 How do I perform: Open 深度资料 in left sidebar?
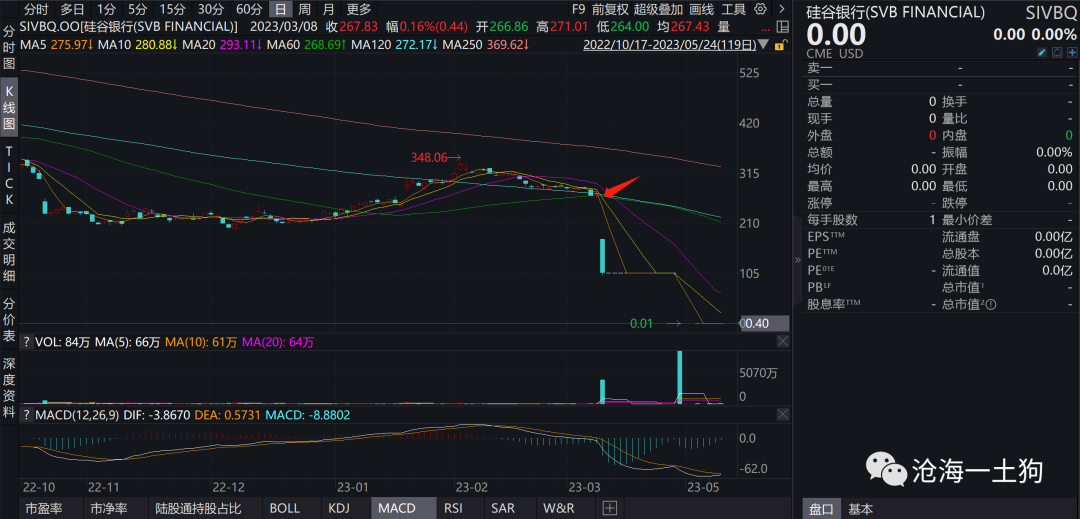(9, 389)
